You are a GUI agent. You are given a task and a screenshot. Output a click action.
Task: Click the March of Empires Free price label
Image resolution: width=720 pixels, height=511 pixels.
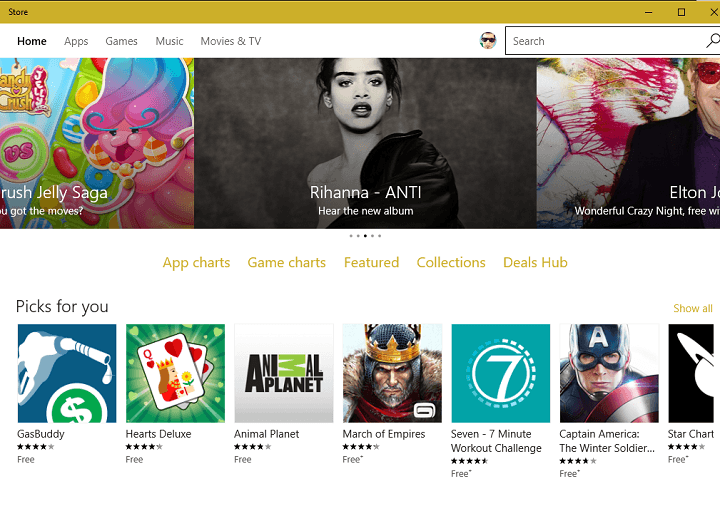tap(352, 460)
